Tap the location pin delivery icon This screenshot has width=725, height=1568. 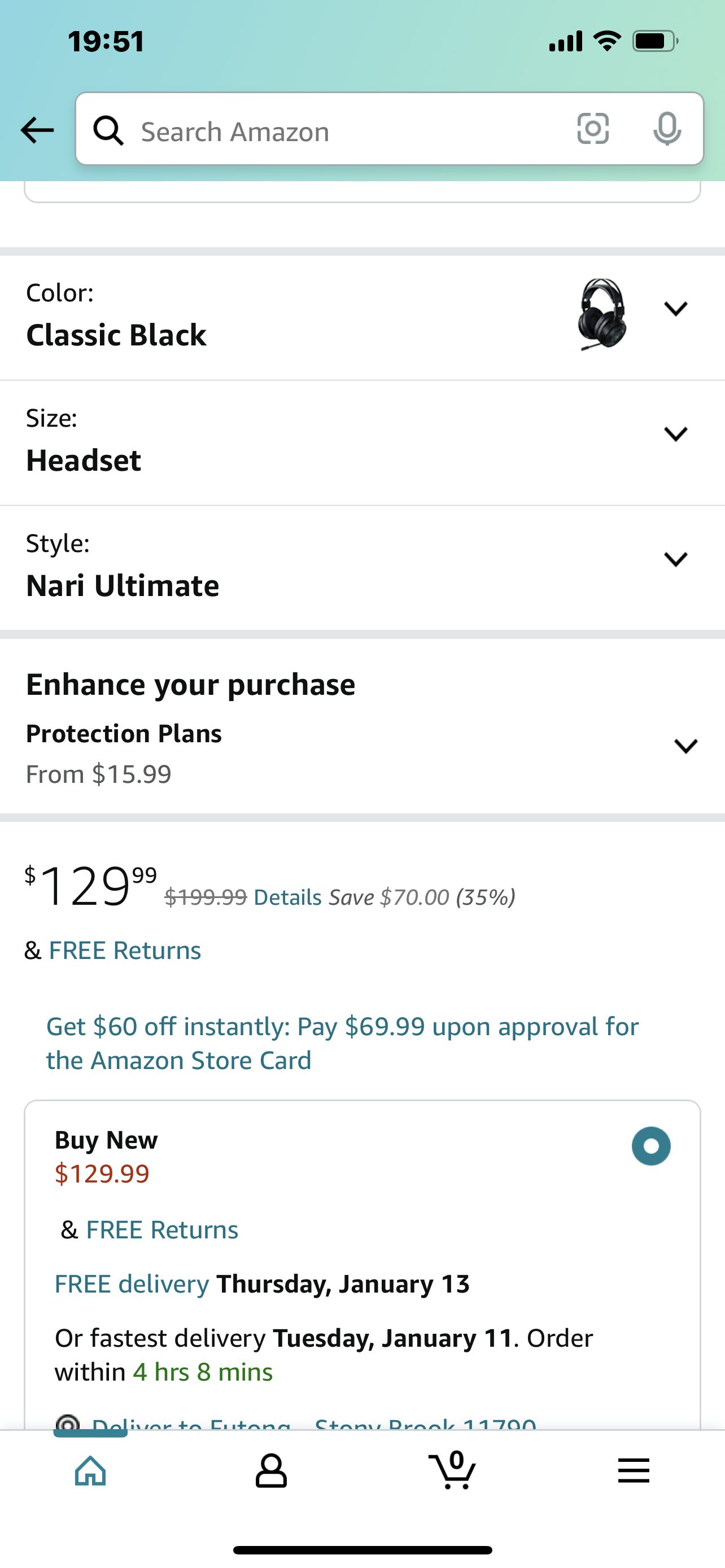pos(68,1423)
